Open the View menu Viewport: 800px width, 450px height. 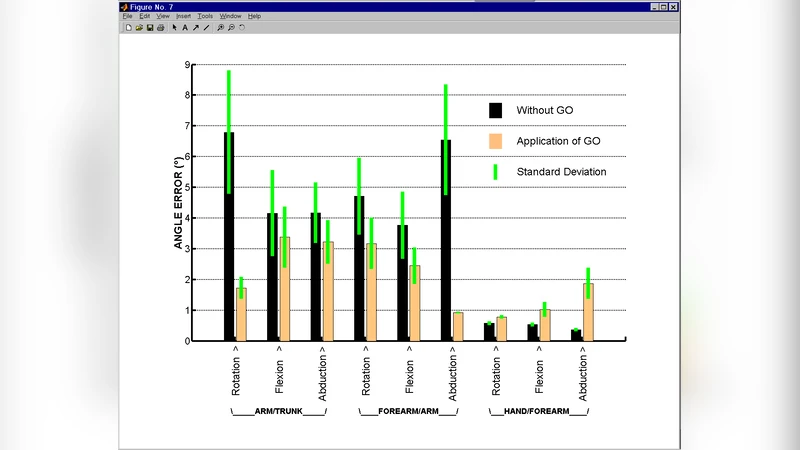(x=163, y=16)
